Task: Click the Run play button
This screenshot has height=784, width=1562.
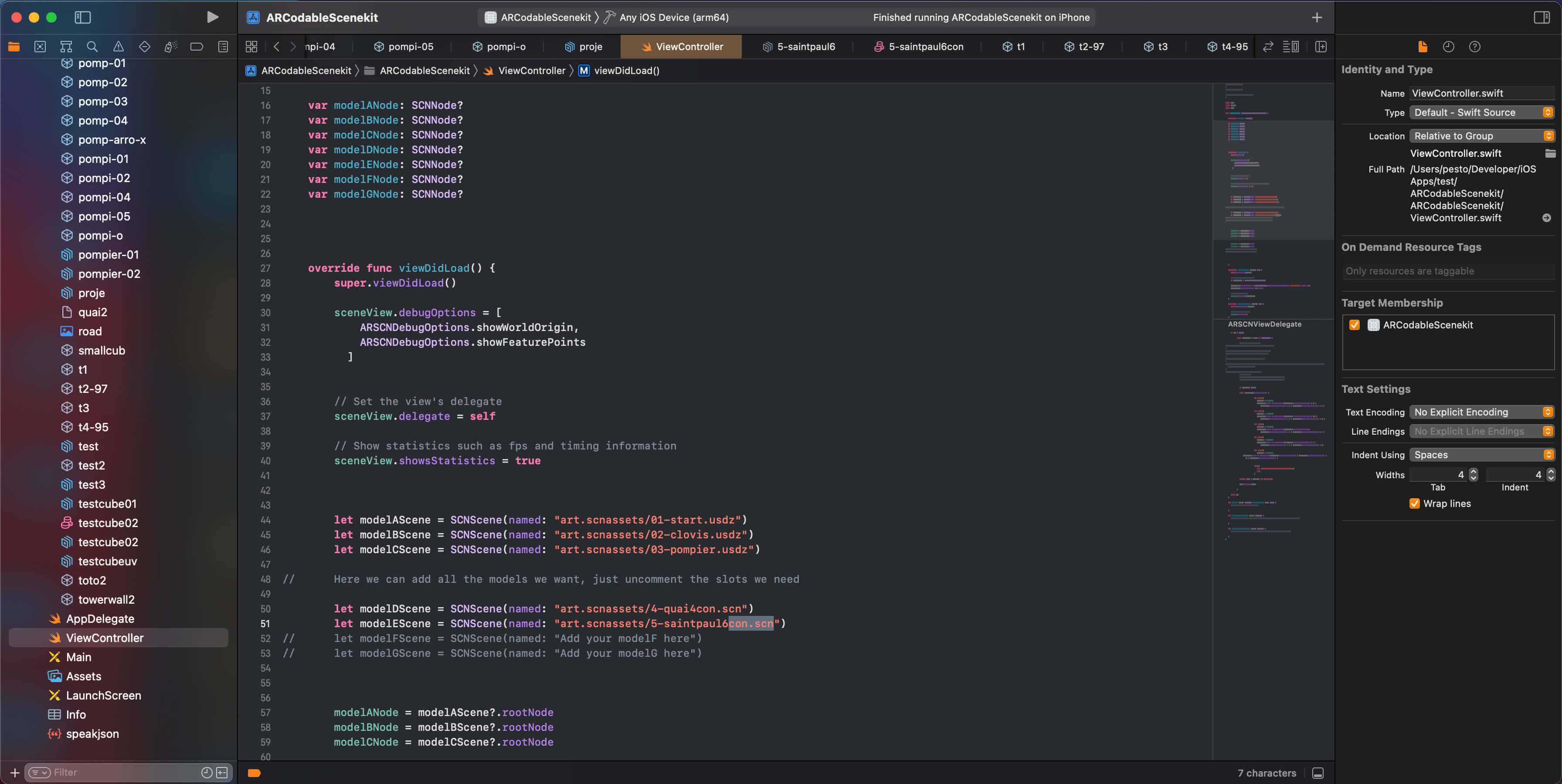Action: [x=212, y=17]
